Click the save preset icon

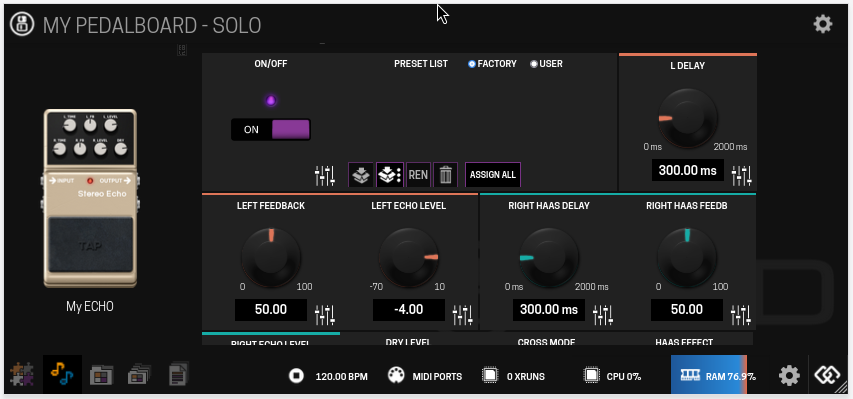click(x=361, y=175)
